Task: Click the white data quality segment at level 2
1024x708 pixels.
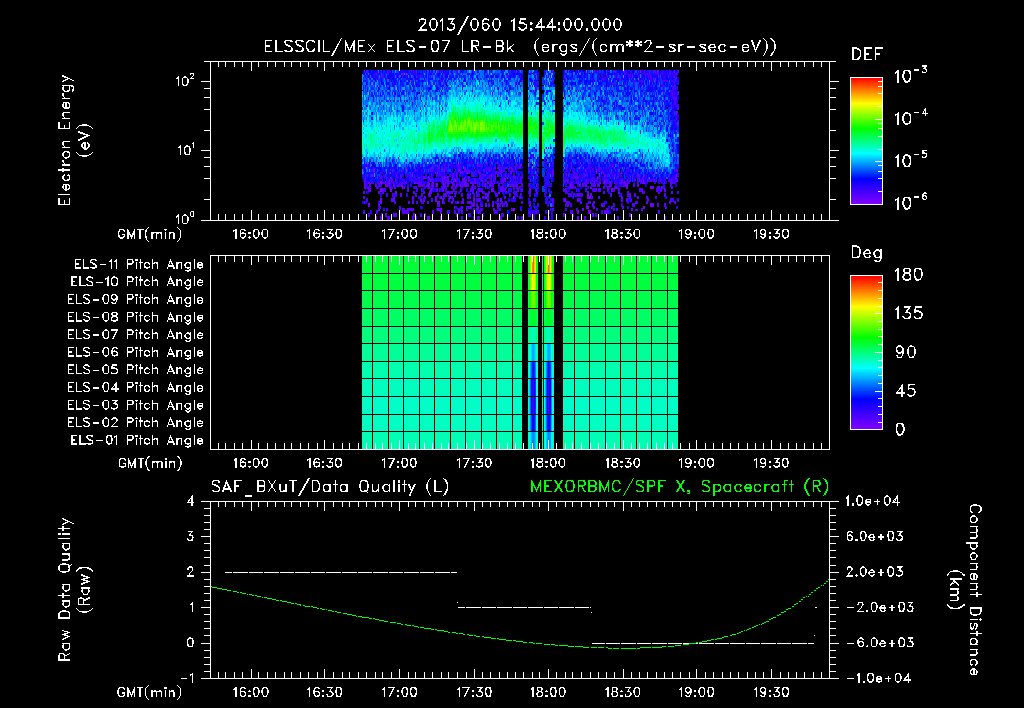Action: [341, 572]
